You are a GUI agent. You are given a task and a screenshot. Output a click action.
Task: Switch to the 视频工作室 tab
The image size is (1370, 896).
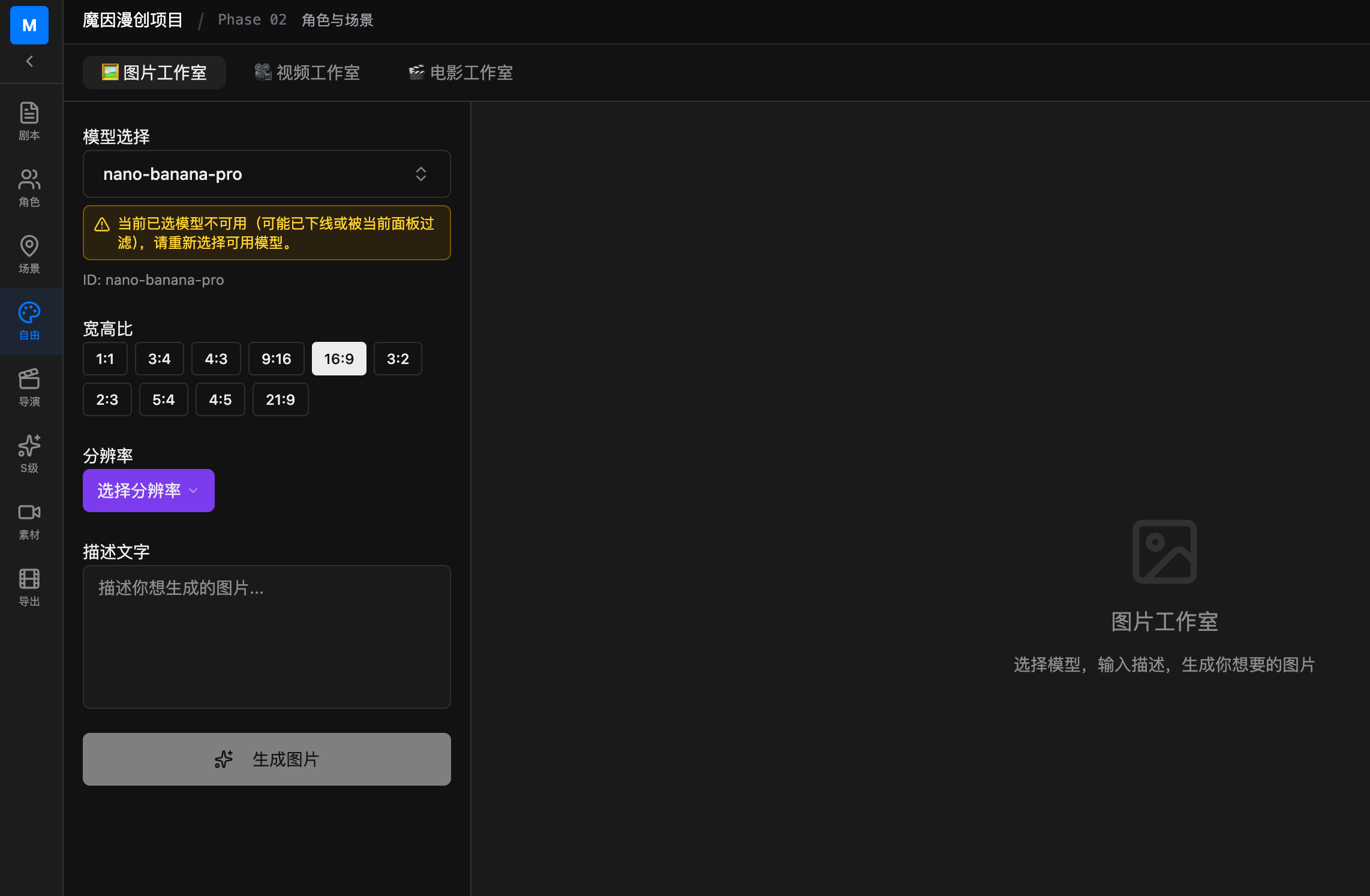[x=307, y=73]
